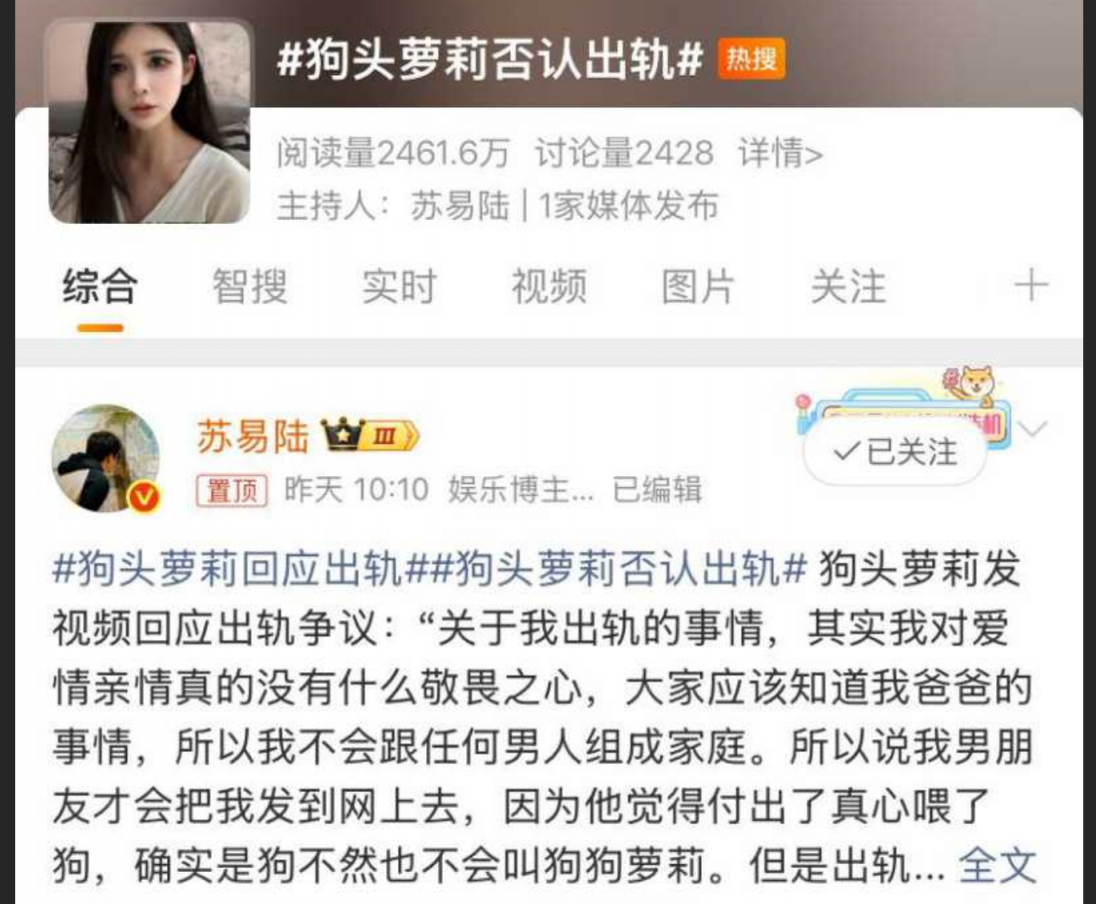Open 苏易陆's round profile avatar
This screenshot has width=1096, height=904.
106,458
